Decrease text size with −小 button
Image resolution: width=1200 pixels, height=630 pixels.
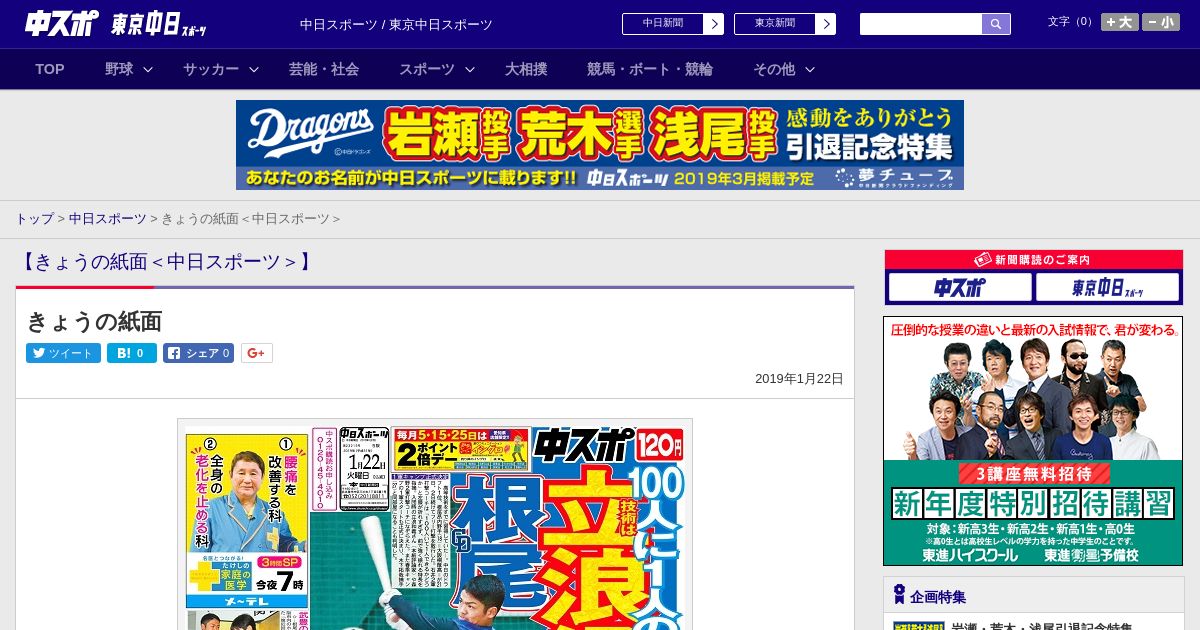1161,22
